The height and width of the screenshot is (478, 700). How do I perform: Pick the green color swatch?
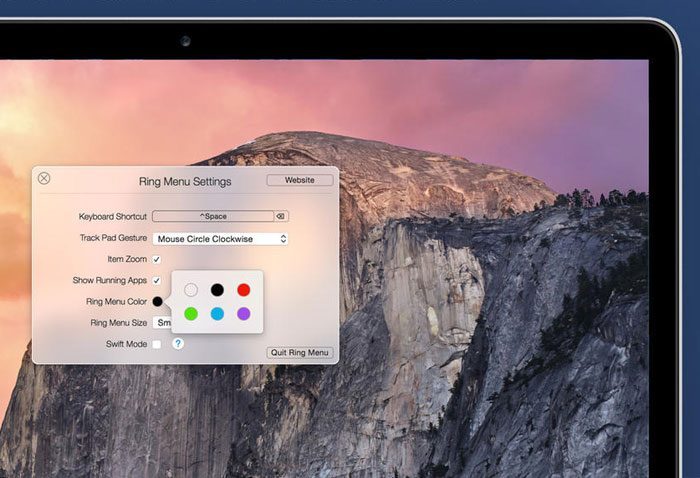[x=191, y=314]
